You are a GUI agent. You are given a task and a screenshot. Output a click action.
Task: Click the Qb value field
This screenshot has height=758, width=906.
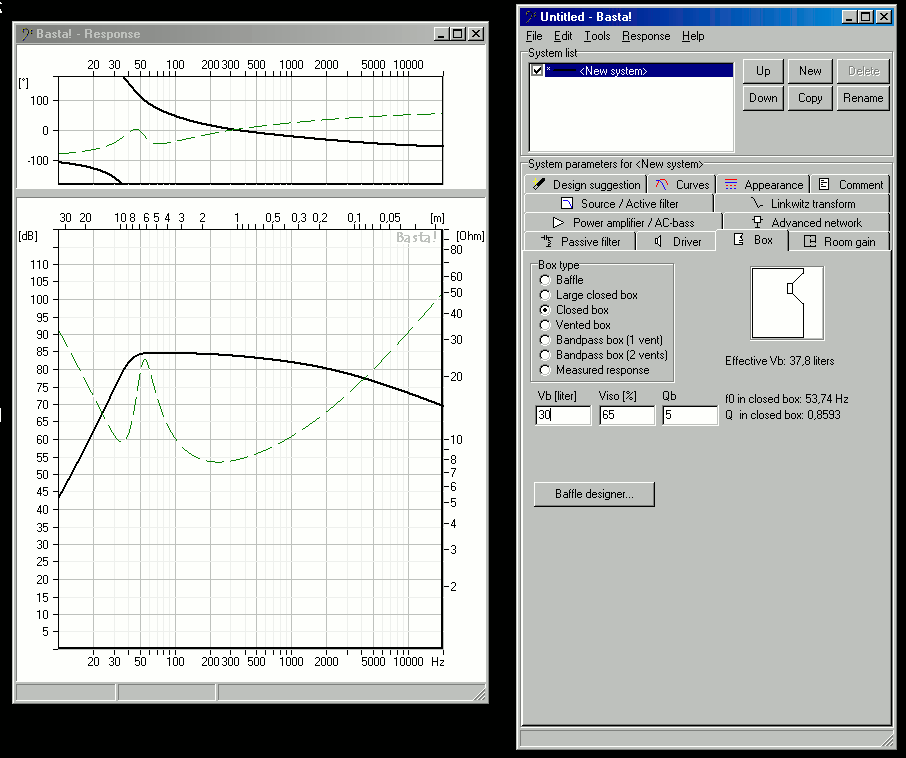pos(689,415)
